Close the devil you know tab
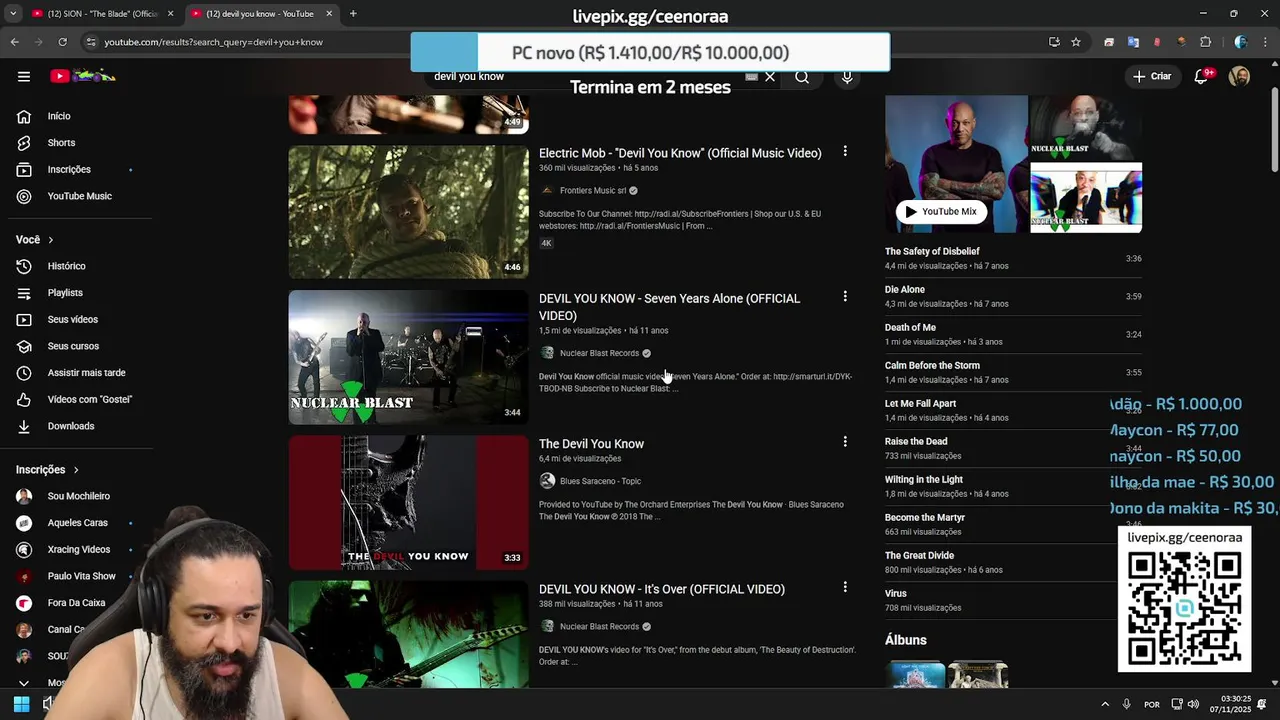 click(x=329, y=14)
